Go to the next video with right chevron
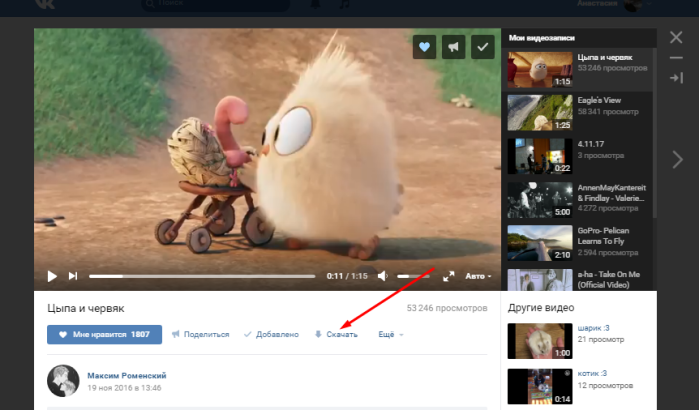 pos(678,159)
